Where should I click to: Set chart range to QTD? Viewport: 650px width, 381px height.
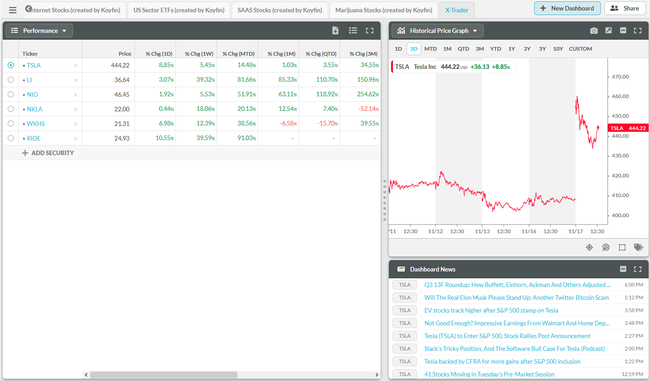[463, 49]
